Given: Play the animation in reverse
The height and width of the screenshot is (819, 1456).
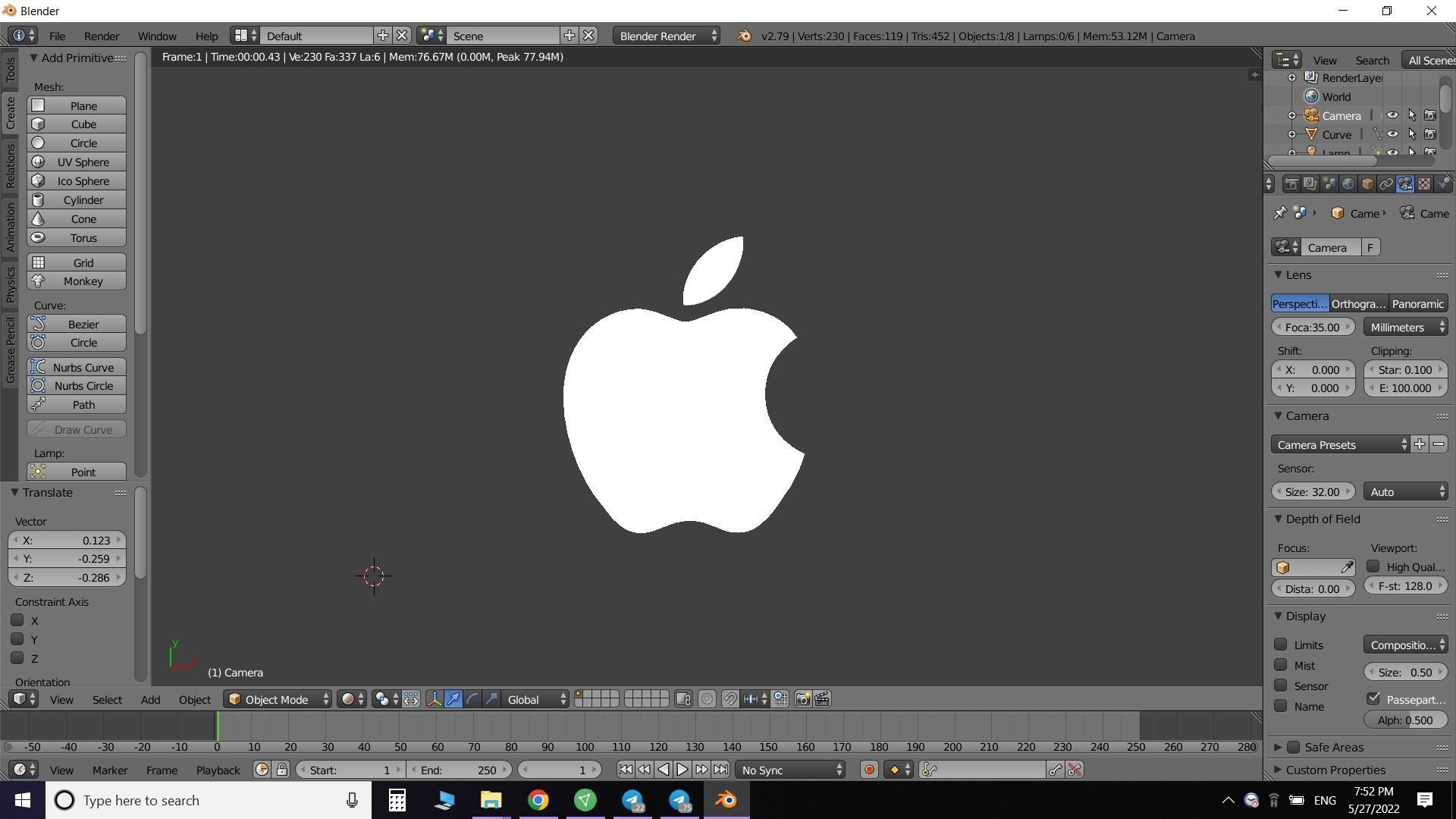Looking at the screenshot, I should coord(664,770).
